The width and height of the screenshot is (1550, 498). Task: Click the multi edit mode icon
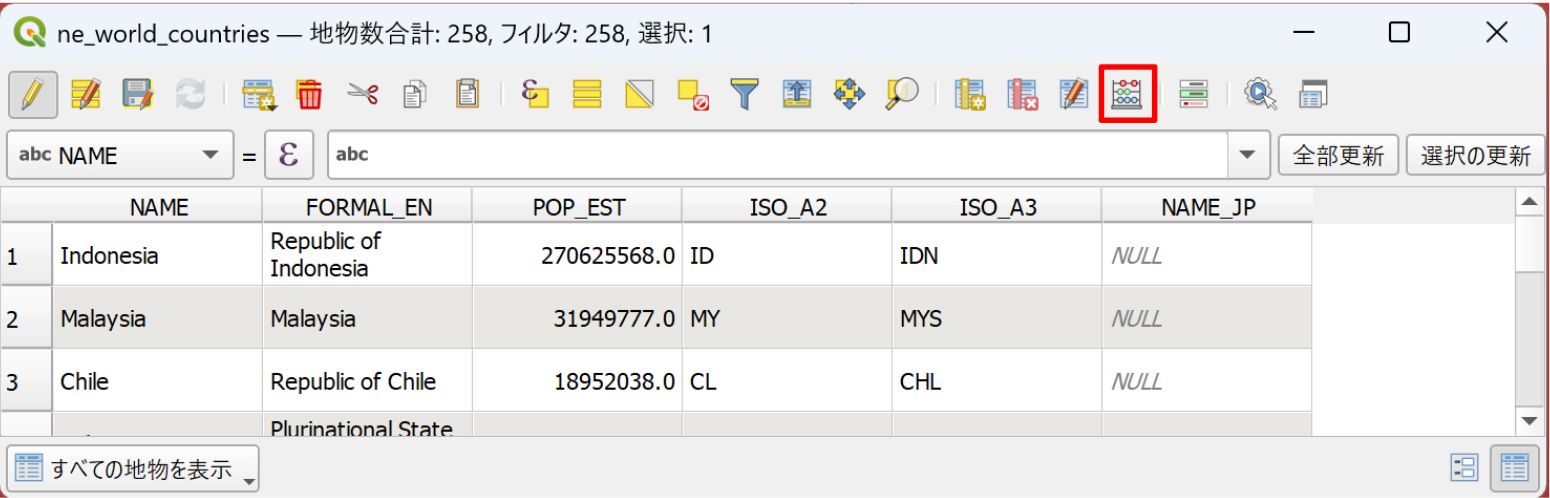tap(87, 95)
